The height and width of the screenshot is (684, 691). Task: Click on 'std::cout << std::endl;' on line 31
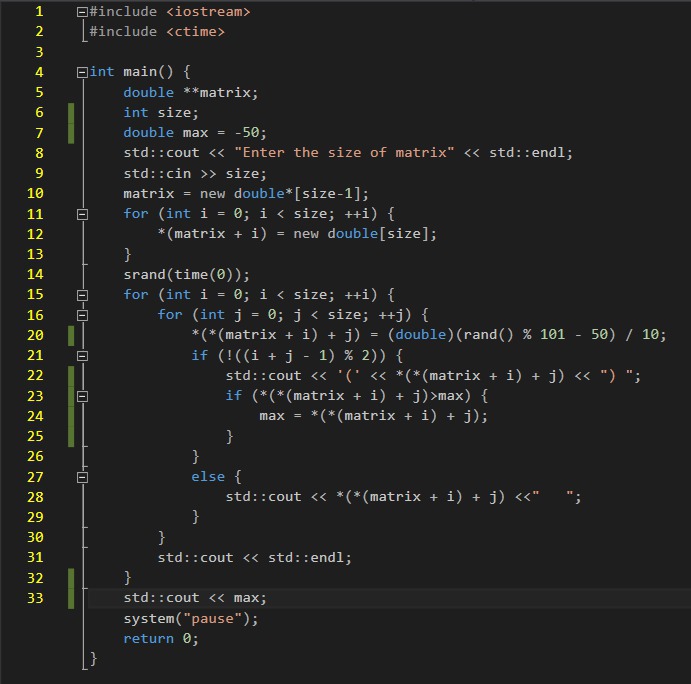tap(255, 558)
